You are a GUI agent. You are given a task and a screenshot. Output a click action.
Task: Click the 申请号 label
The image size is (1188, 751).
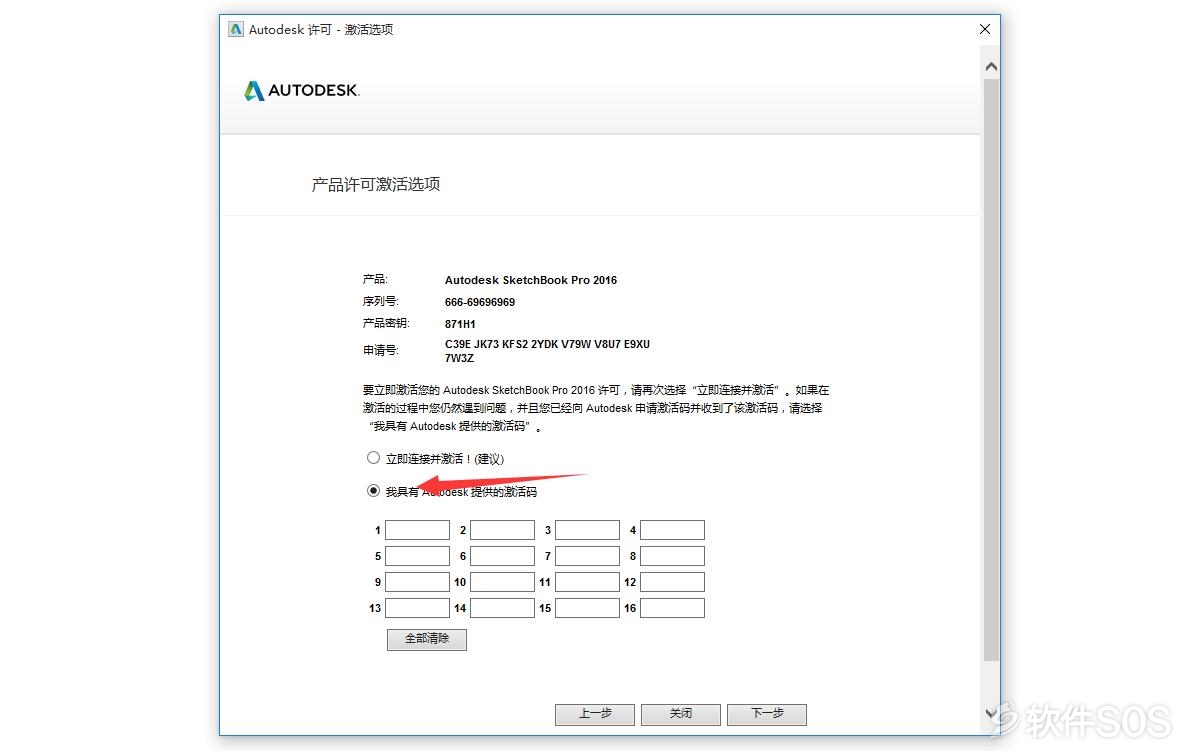click(x=380, y=350)
